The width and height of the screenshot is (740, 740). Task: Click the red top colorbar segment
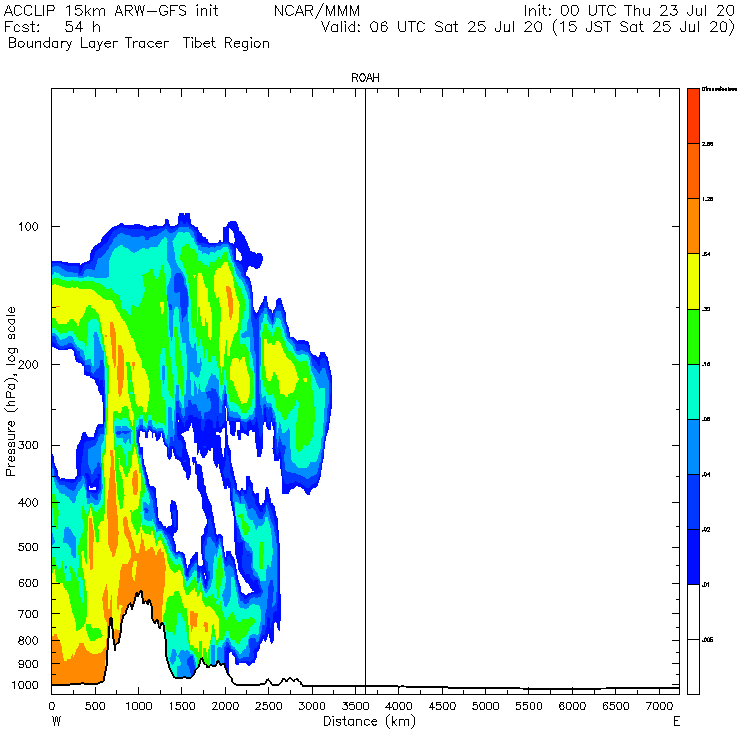click(x=693, y=116)
